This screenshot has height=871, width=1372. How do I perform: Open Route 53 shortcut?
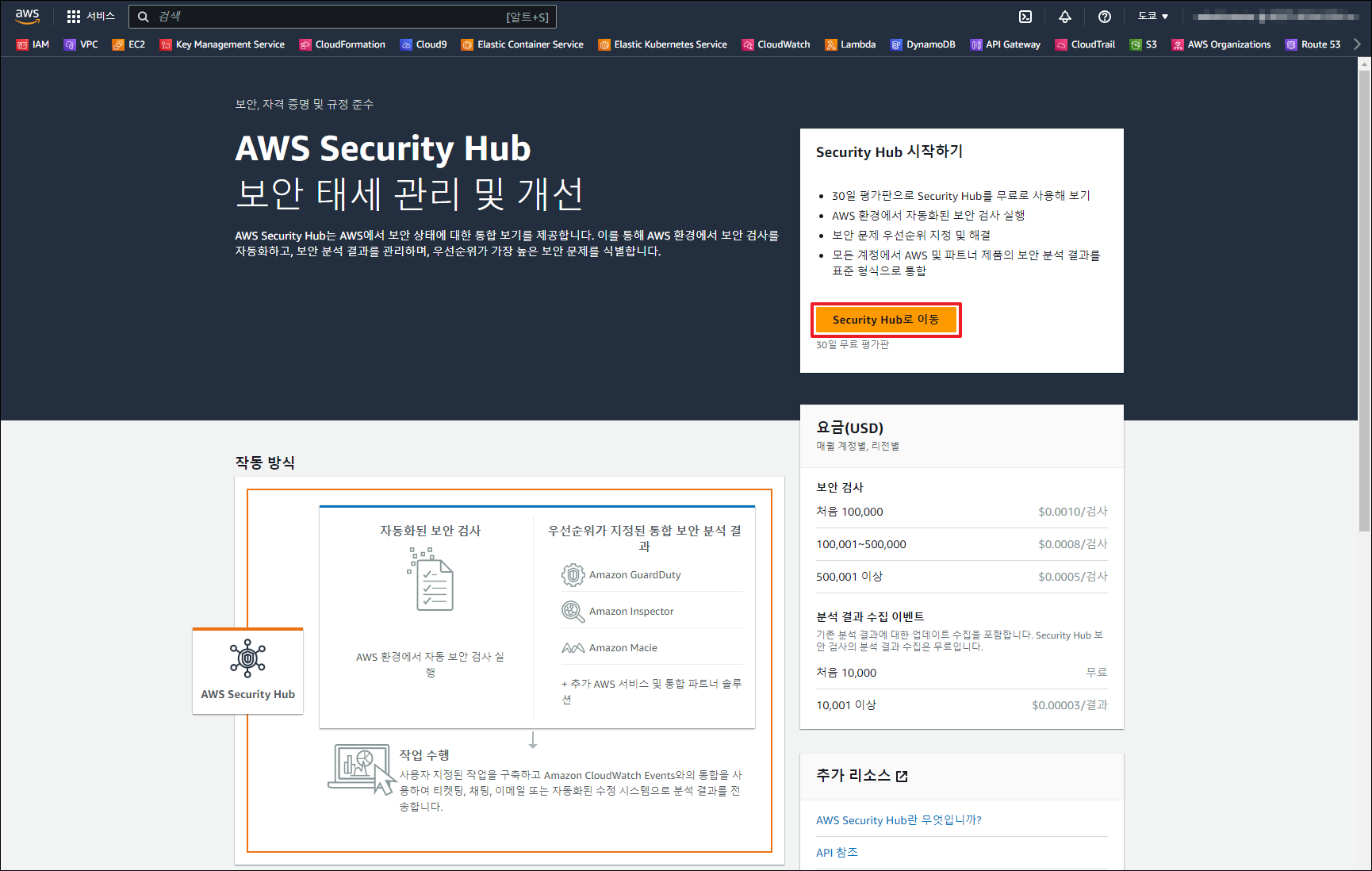[x=1313, y=44]
